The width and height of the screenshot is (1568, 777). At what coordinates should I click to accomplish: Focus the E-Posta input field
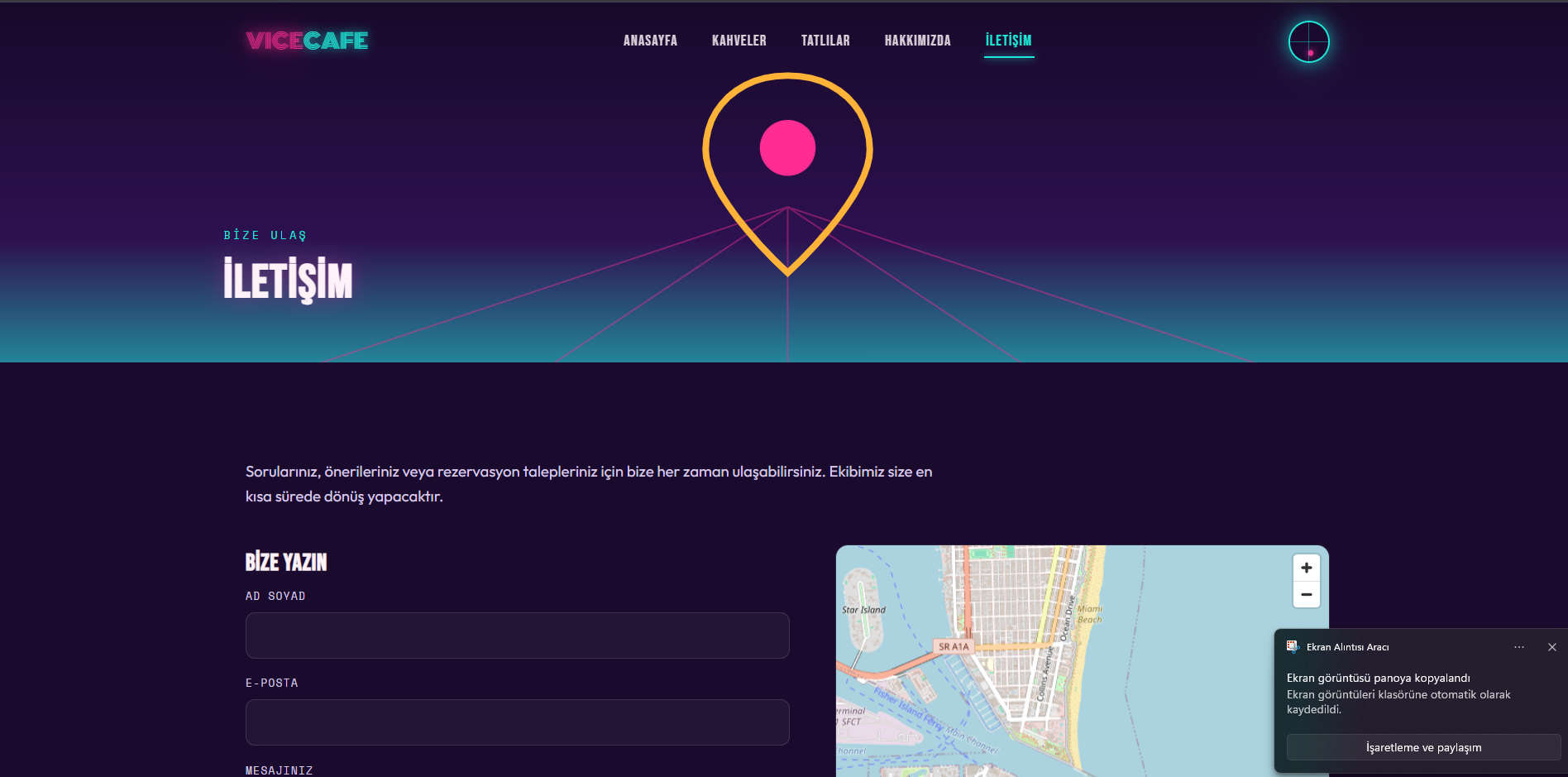click(518, 722)
